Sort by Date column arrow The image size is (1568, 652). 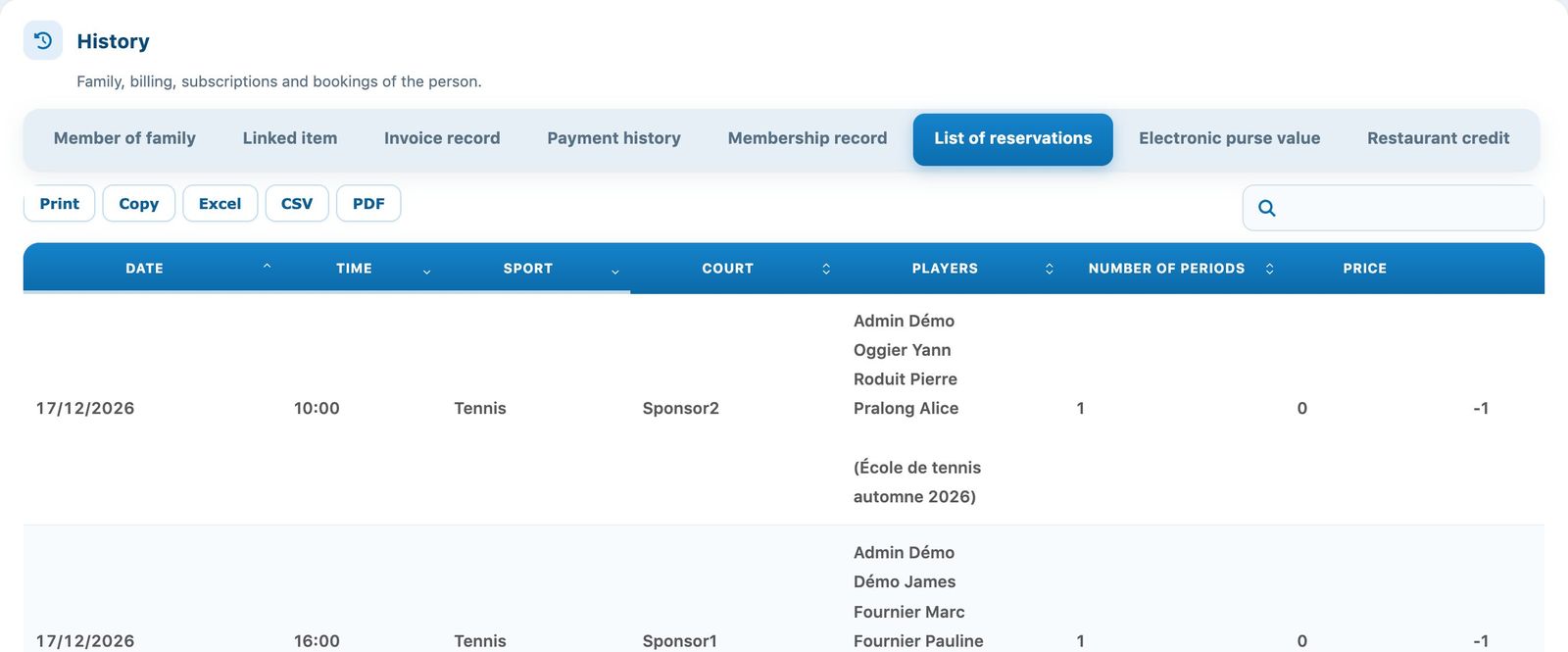click(x=267, y=268)
